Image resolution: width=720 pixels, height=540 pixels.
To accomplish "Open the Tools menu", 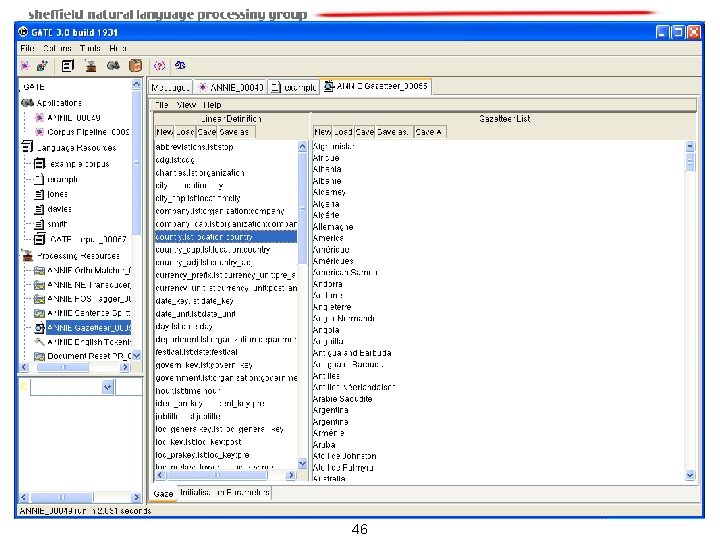I will (x=90, y=48).
